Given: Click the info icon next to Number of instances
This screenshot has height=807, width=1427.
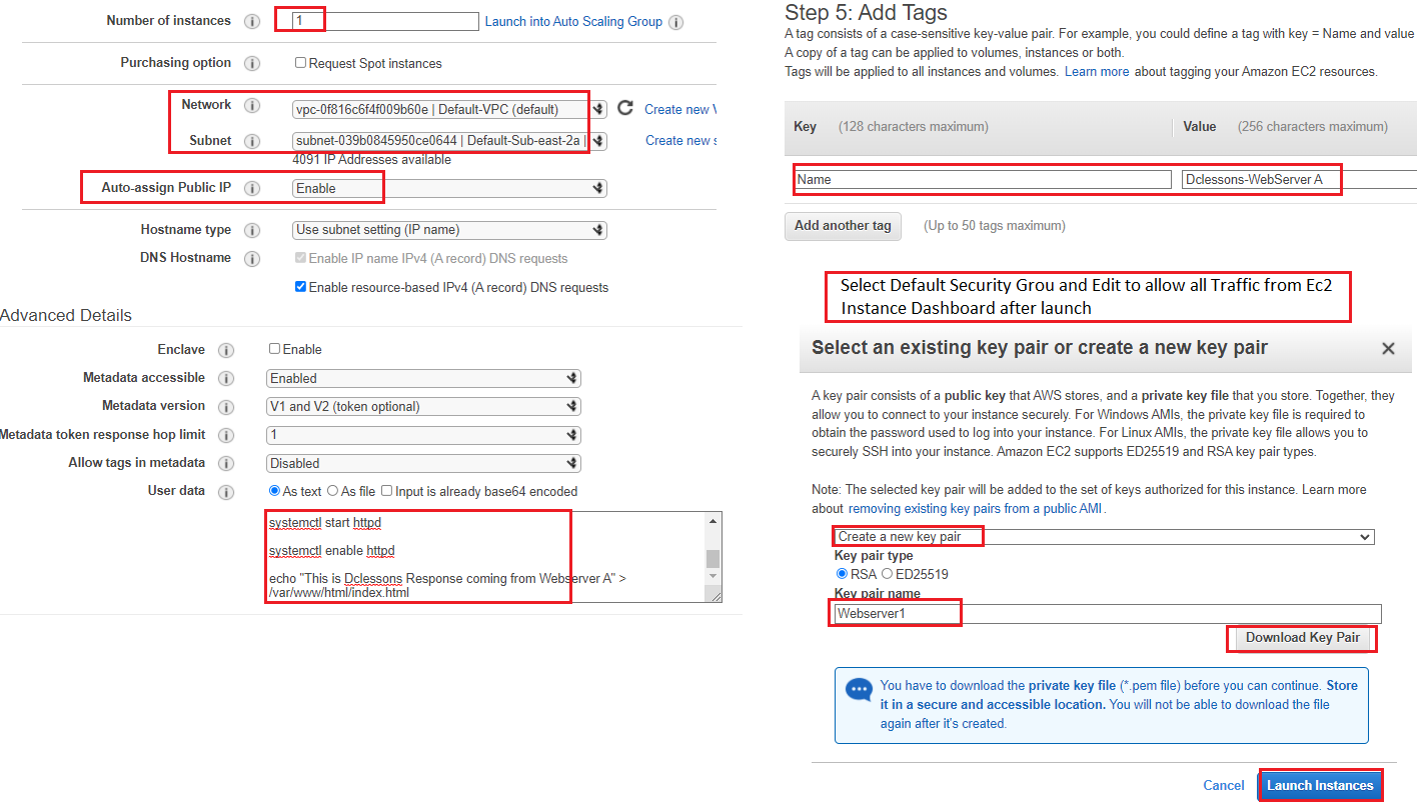Looking at the screenshot, I should coord(252,21).
